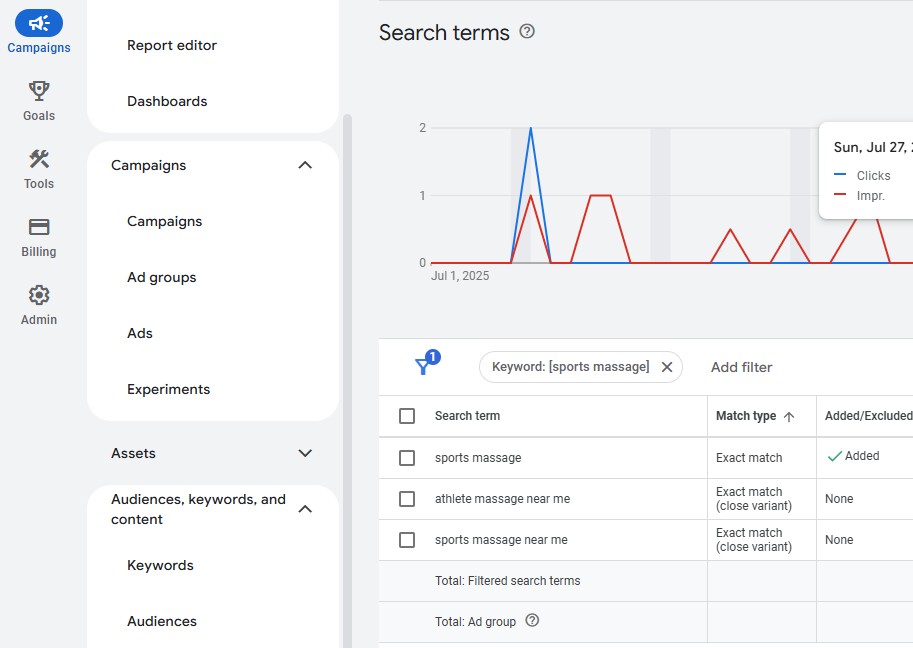Check athlete massage near me row checkbox
Viewport: 913px width, 648px height.
tap(407, 499)
